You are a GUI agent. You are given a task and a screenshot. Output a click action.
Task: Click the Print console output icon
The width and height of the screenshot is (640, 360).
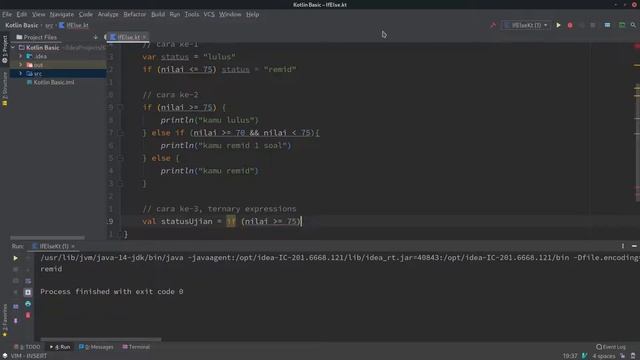(x=28, y=304)
